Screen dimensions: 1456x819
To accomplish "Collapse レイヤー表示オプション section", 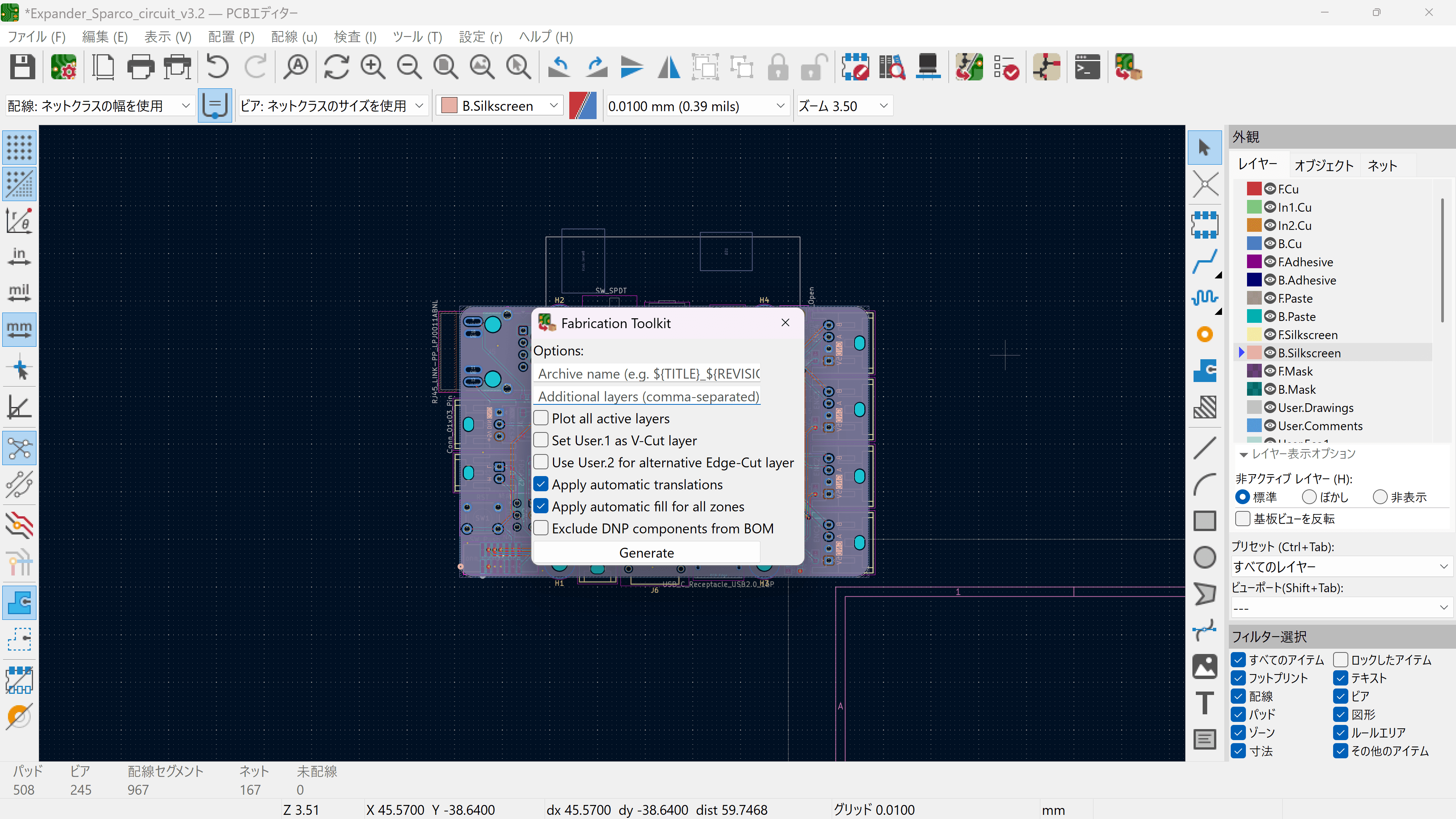I will coord(1244,454).
